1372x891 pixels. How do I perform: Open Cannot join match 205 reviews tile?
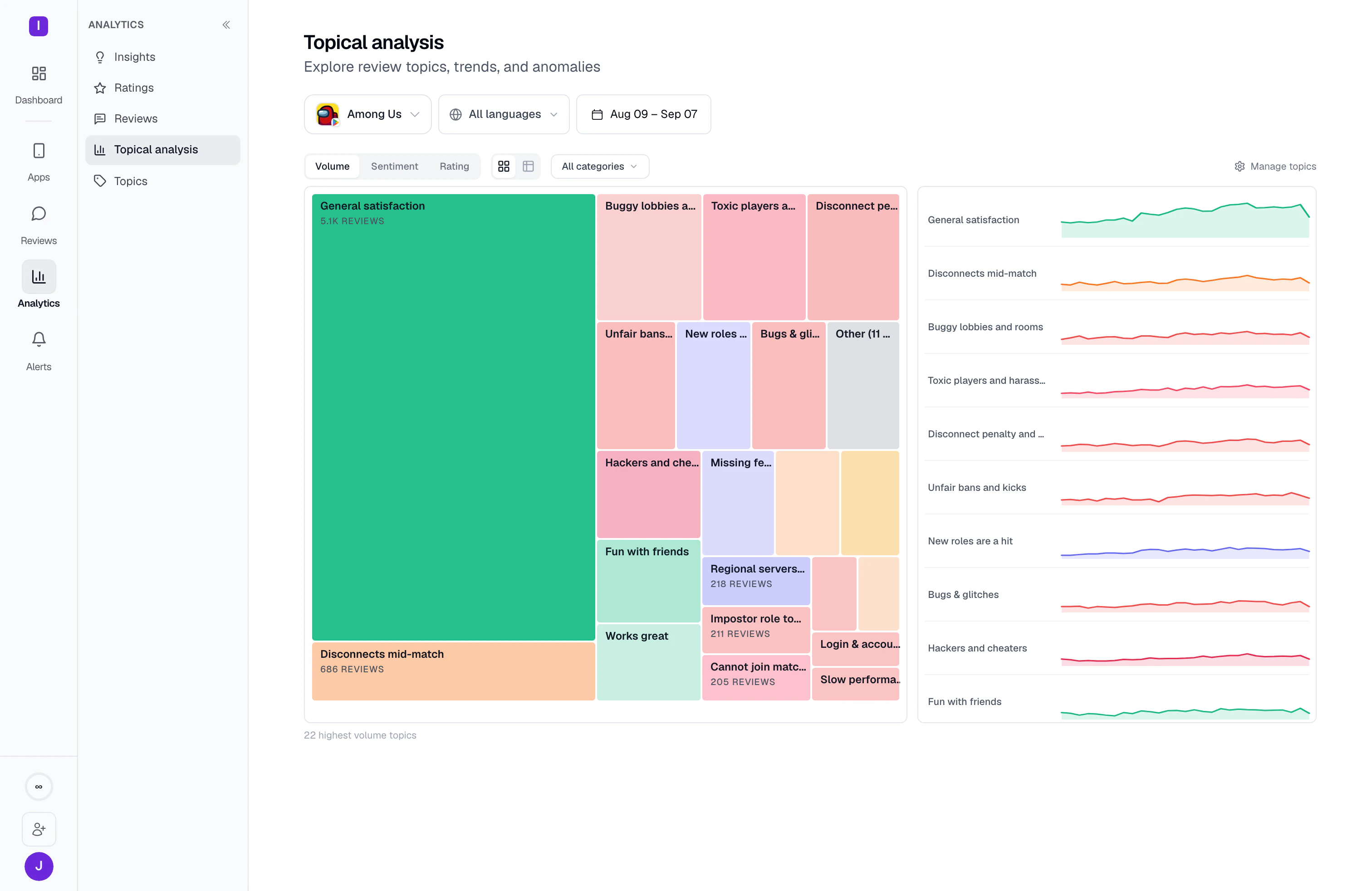coord(756,678)
